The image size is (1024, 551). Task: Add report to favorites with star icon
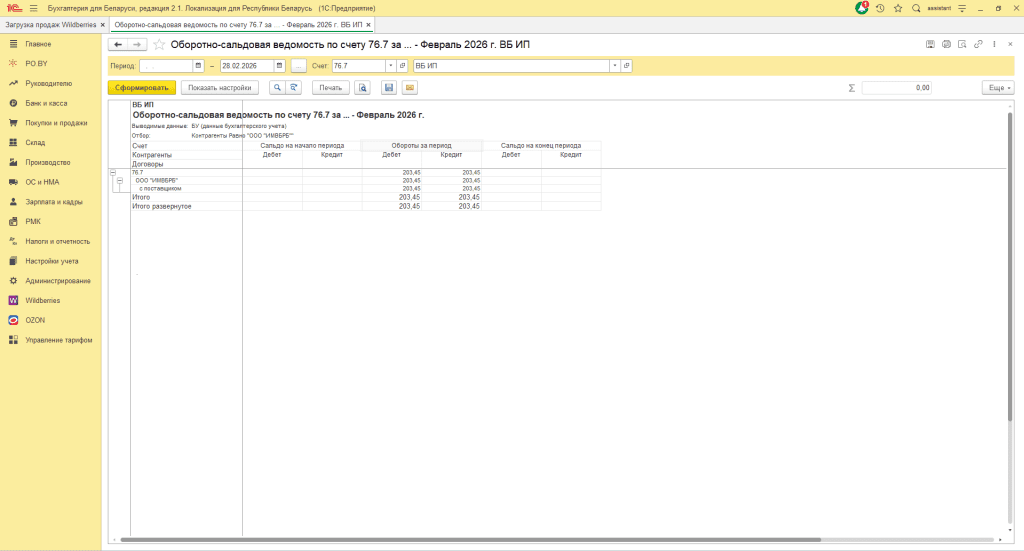pyautogui.click(x=158, y=45)
